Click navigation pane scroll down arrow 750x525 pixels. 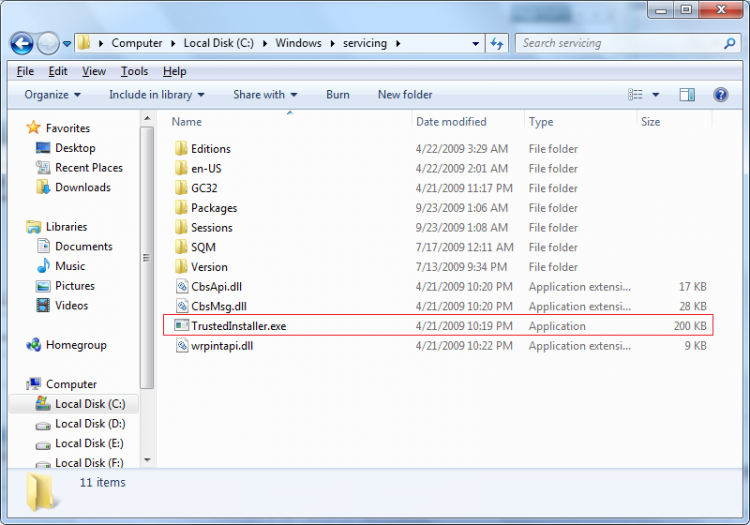click(147, 460)
